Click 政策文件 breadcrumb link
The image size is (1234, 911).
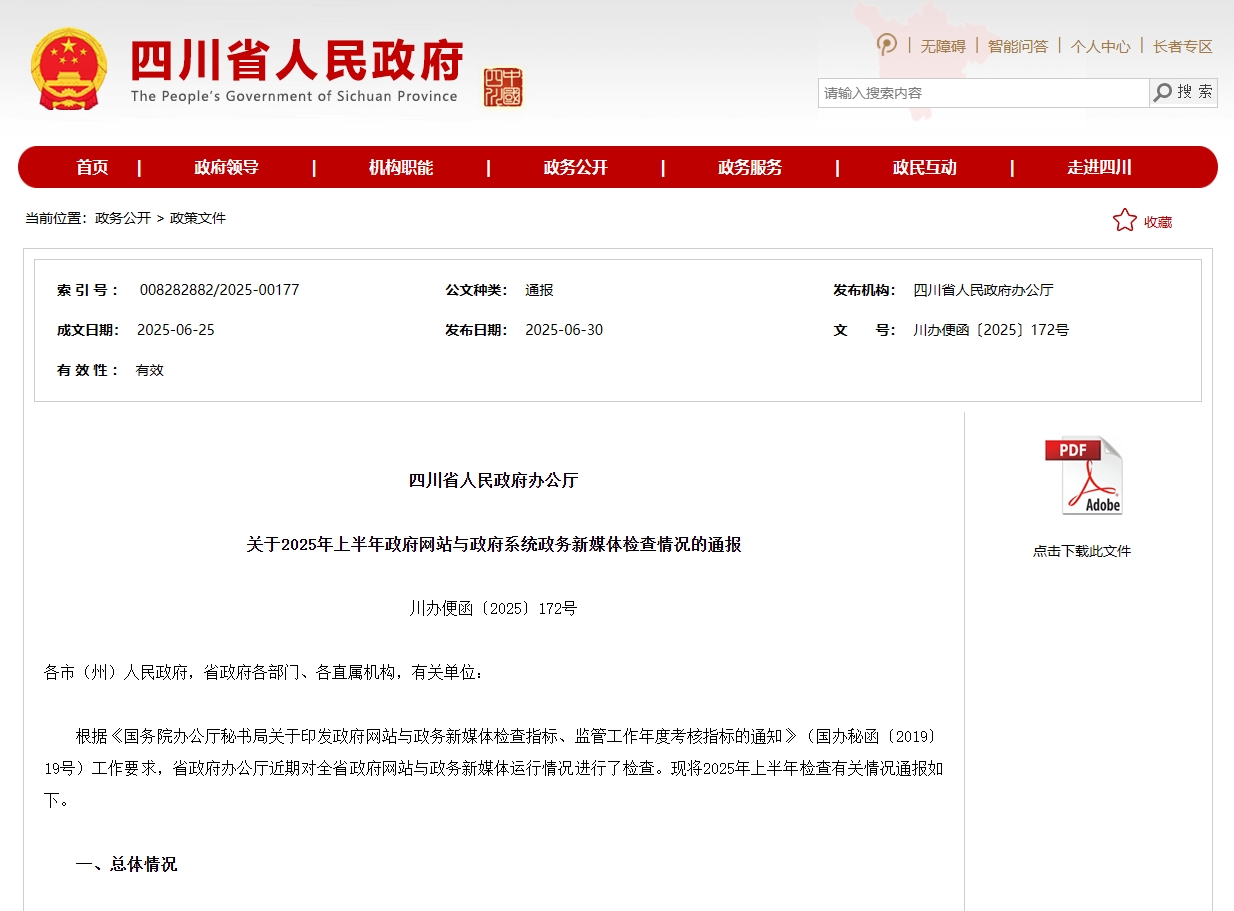[x=198, y=218]
